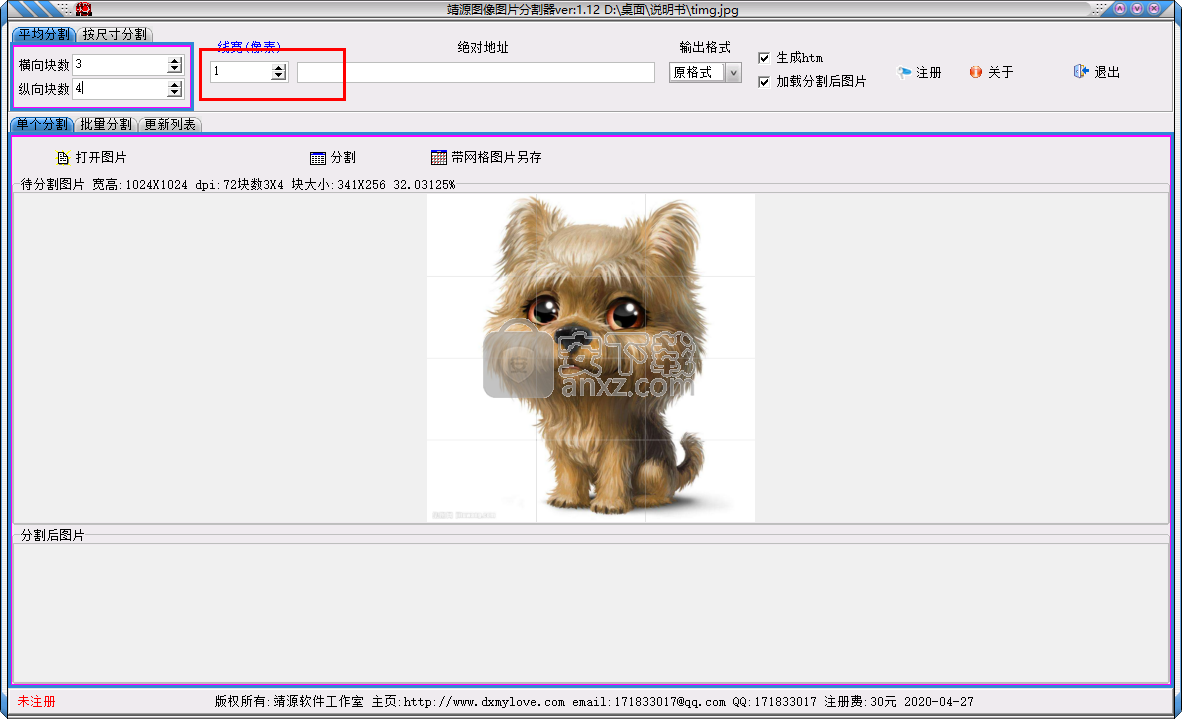Click the register 注册 key icon
The image size is (1182, 719).
[x=904, y=72]
